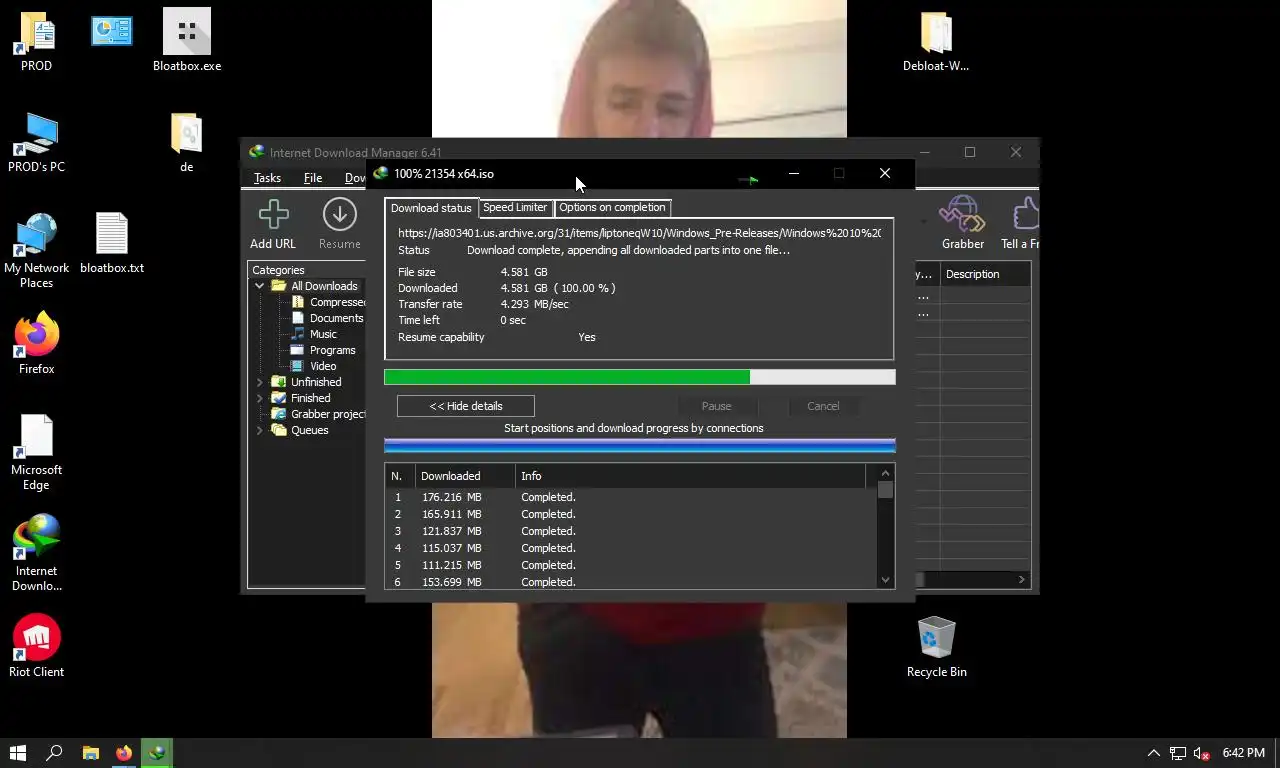
Task: Expand the Queues category node
Action: click(260, 430)
